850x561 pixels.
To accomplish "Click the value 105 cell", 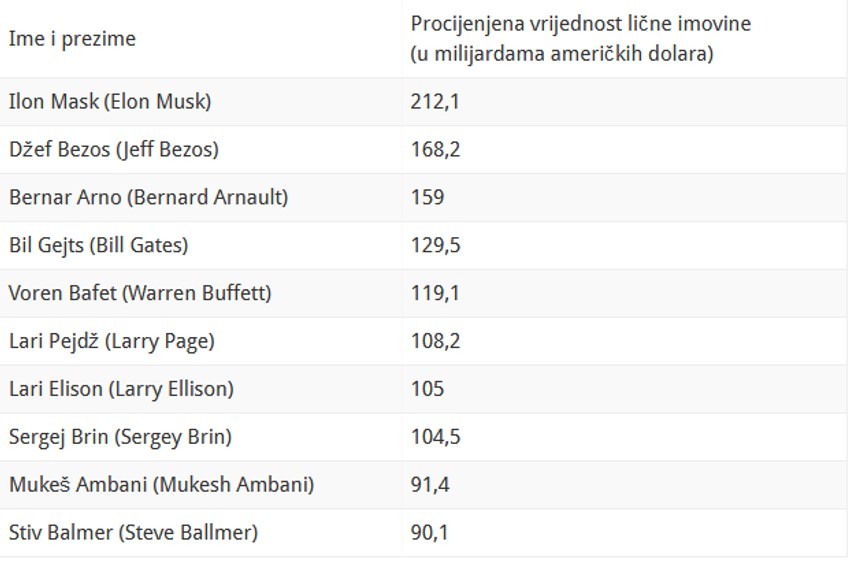I will tap(427, 389).
